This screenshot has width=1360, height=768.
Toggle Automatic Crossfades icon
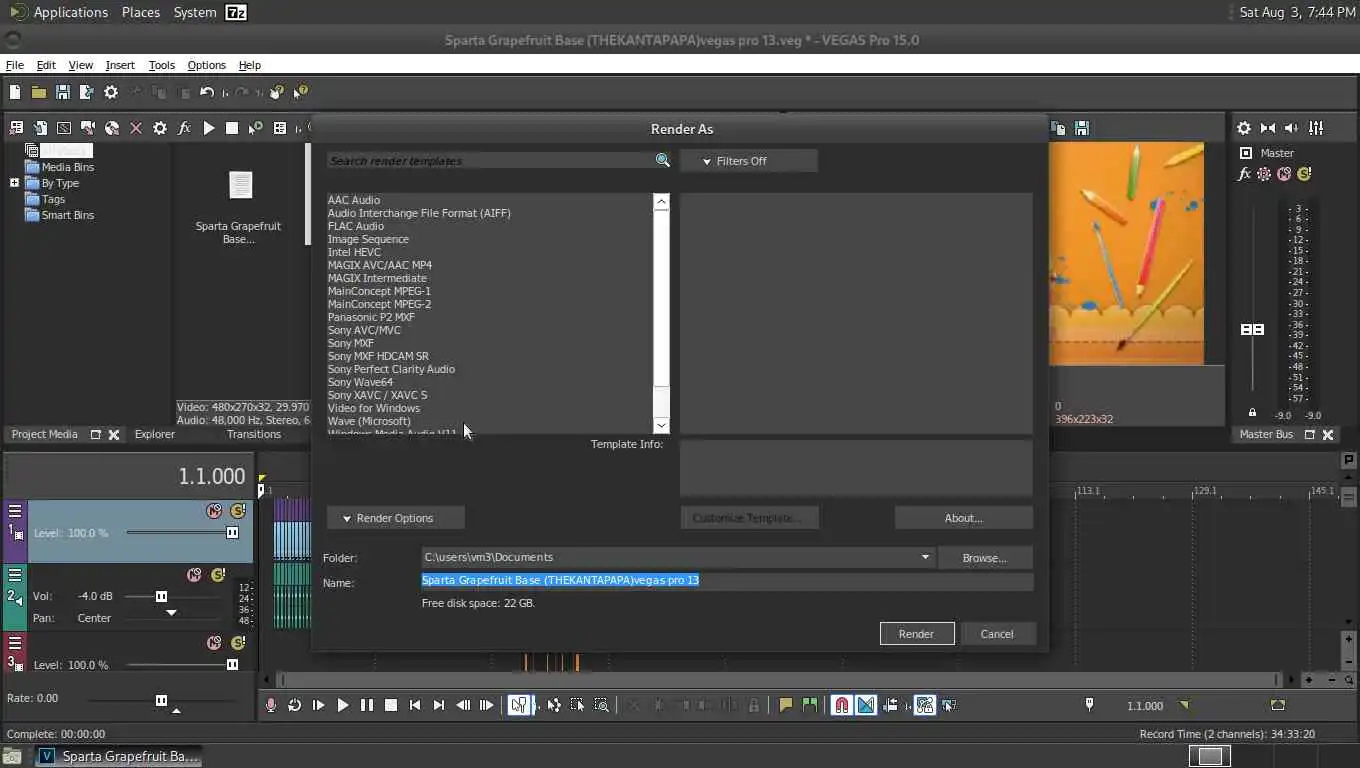coord(866,705)
